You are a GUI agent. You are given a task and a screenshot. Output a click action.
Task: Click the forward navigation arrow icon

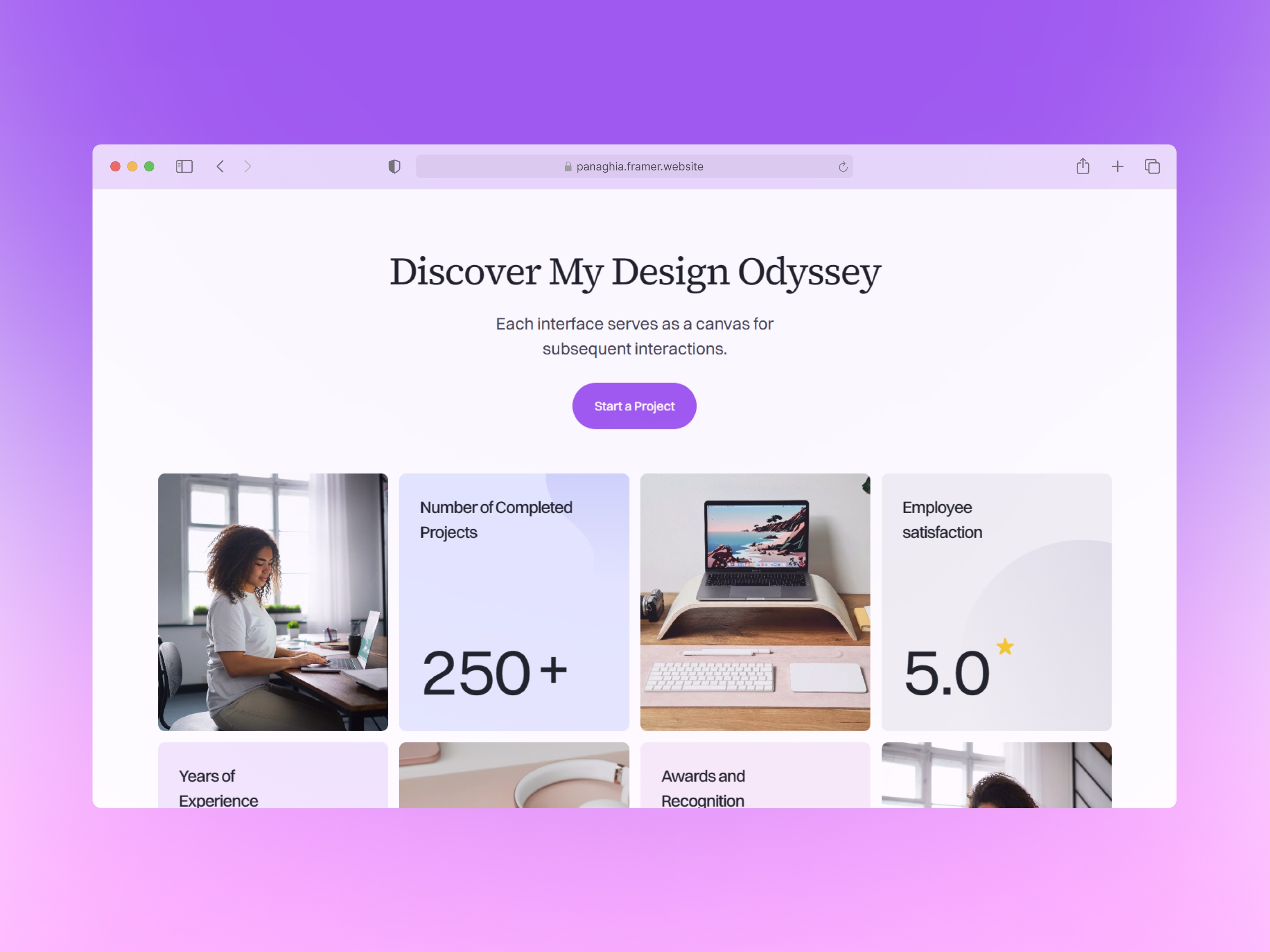pos(247,166)
